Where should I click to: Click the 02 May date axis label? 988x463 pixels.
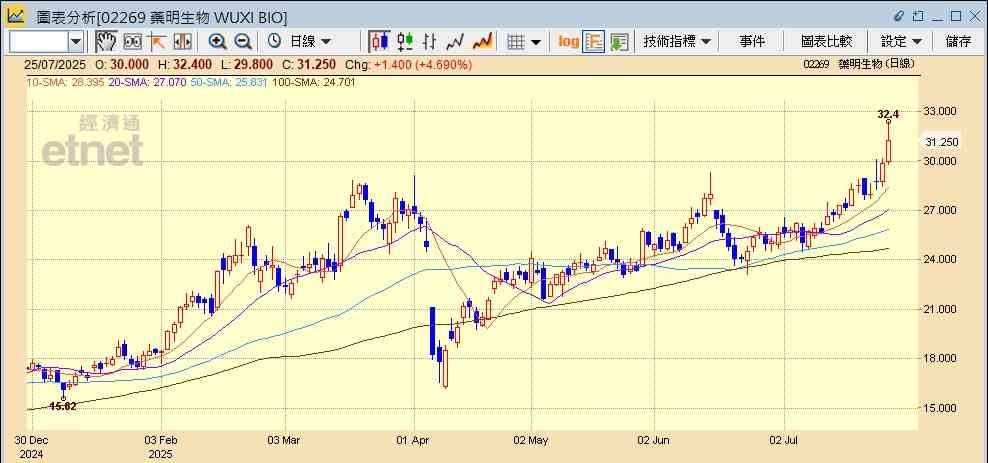[x=531, y=440]
